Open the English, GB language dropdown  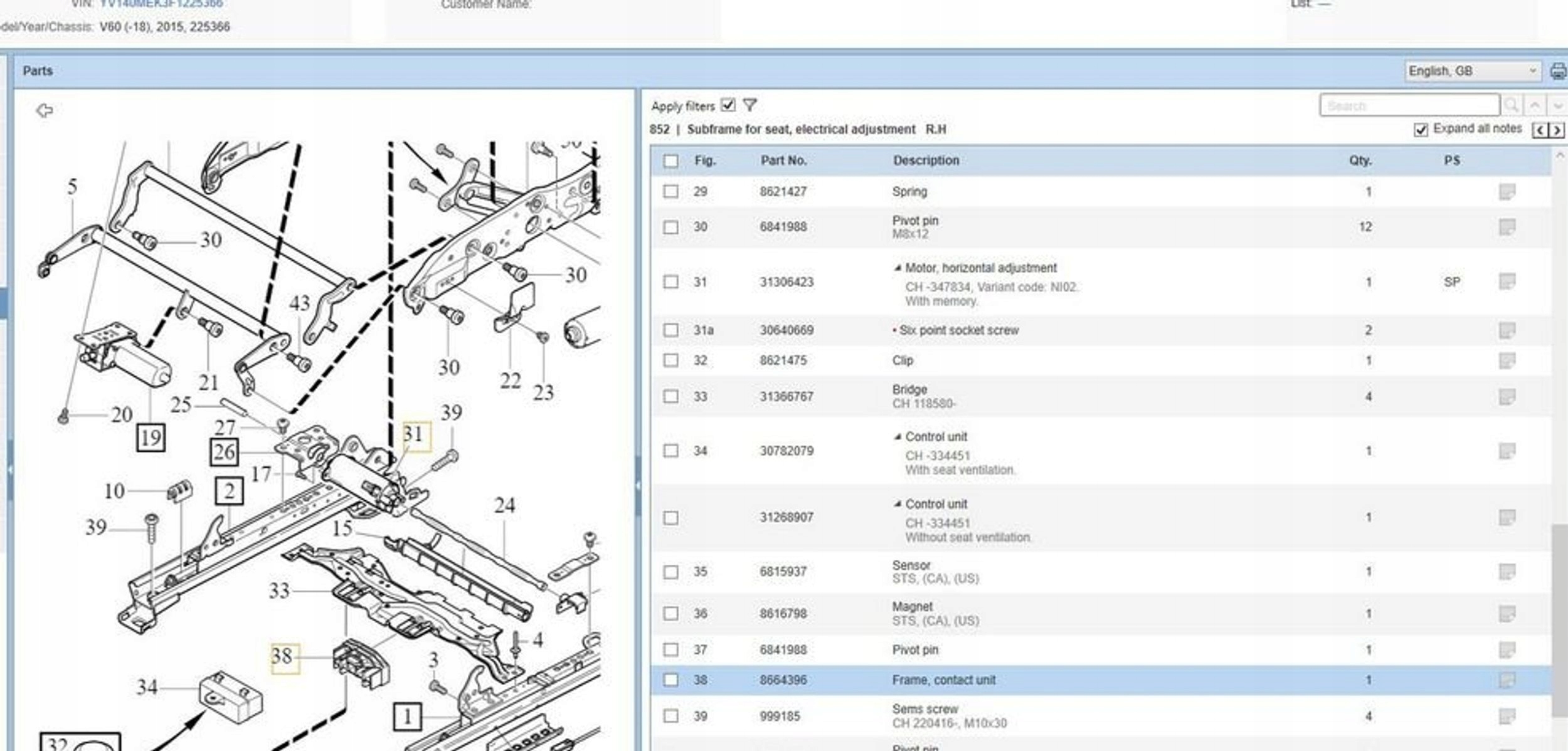click(1471, 71)
